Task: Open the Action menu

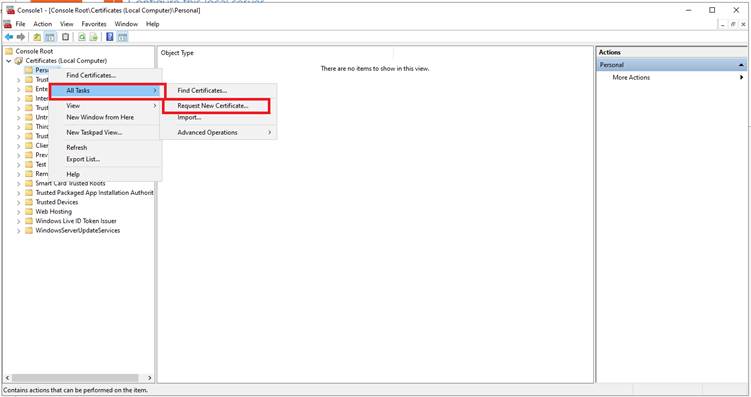Action: (x=43, y=24)
